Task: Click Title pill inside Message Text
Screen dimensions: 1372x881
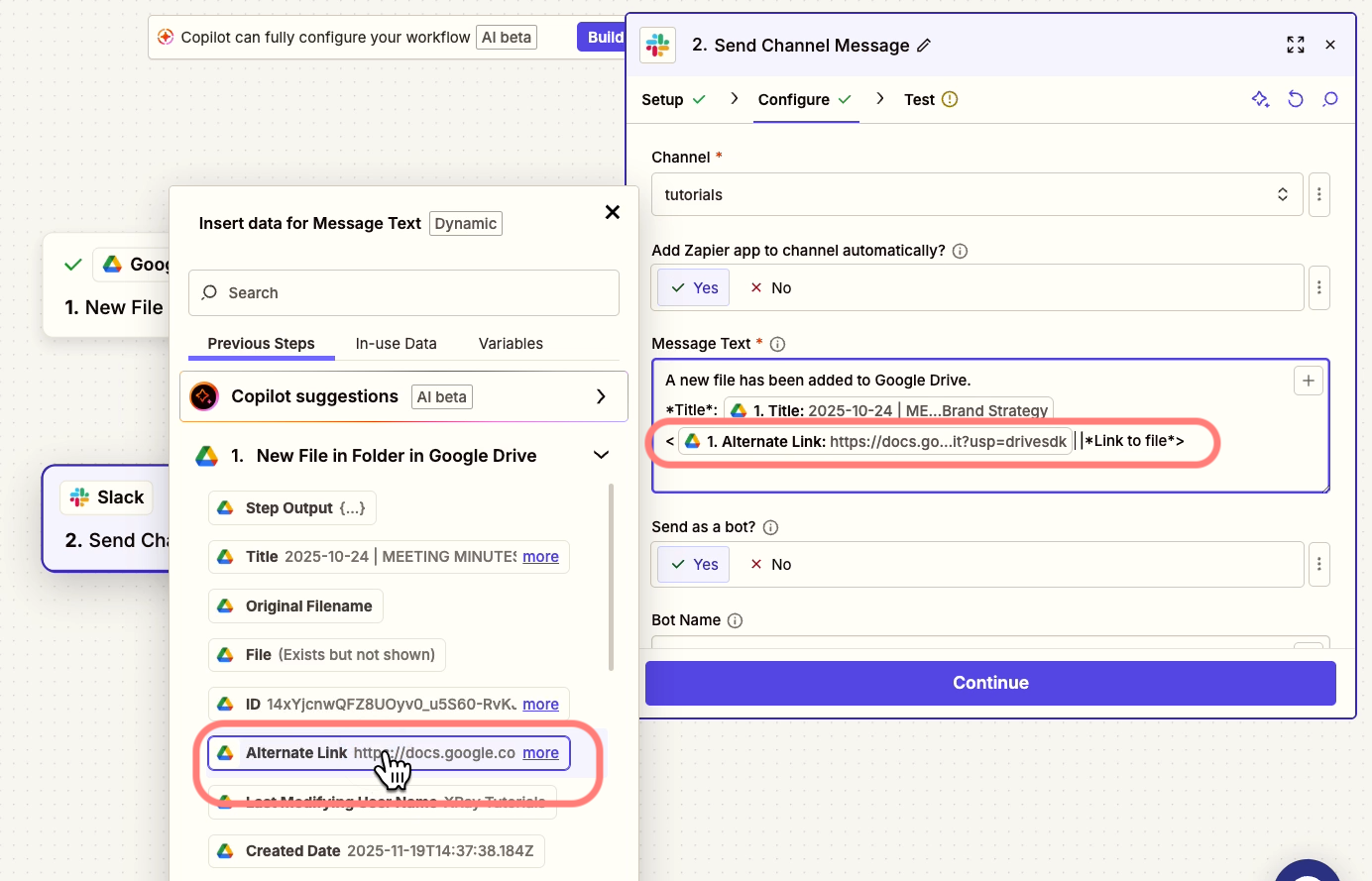Action: [888, 410]
